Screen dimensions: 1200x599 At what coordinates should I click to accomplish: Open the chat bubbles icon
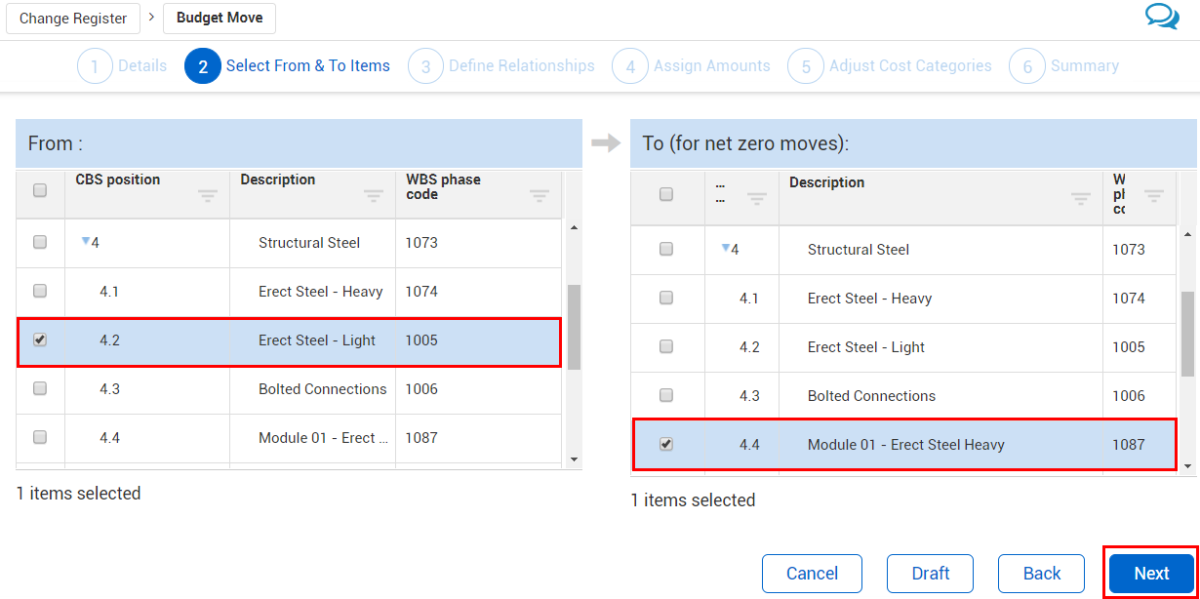tap(1162, 17)
